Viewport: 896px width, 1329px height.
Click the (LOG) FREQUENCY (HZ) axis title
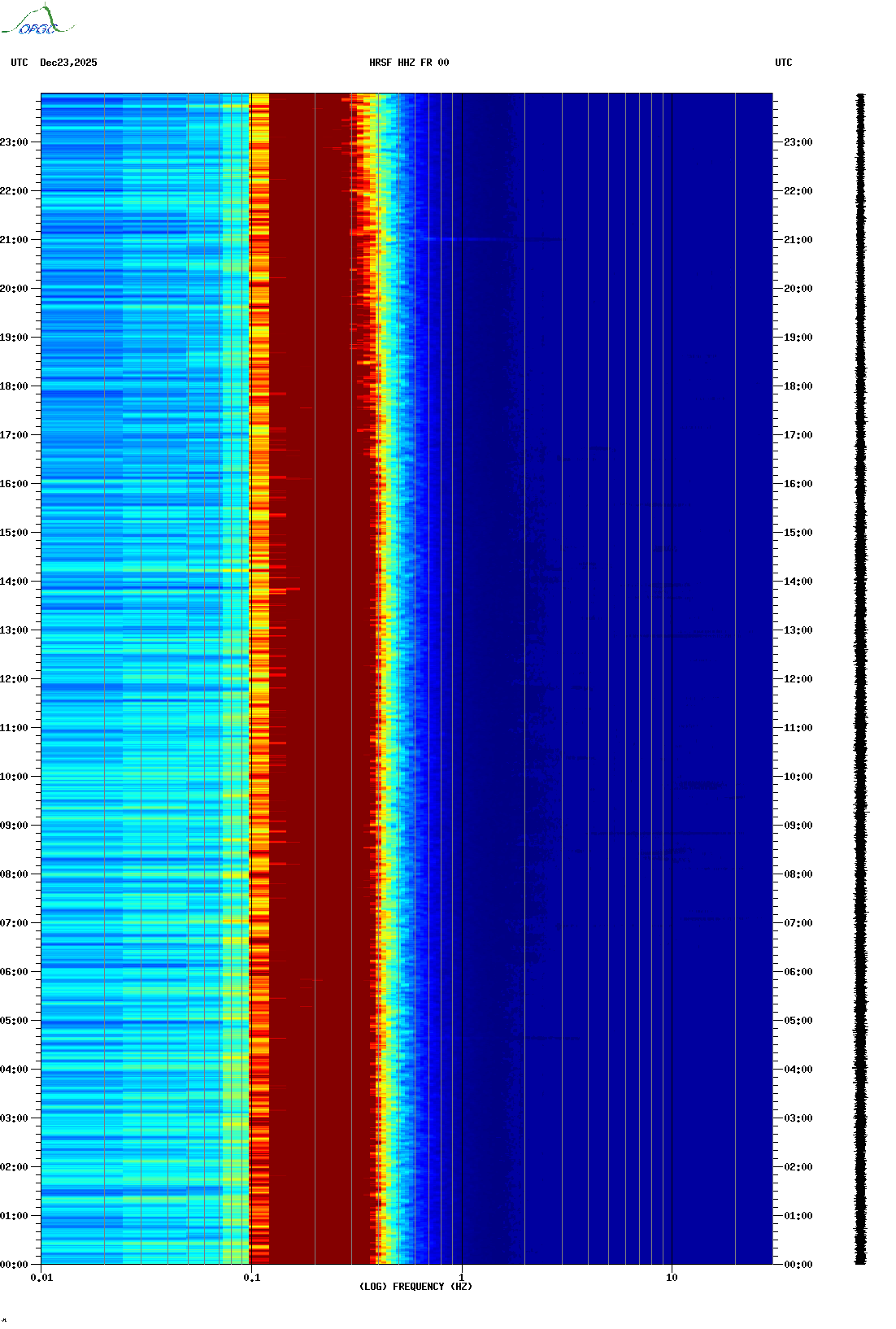pyautogui.click(x=415, y=1287)
